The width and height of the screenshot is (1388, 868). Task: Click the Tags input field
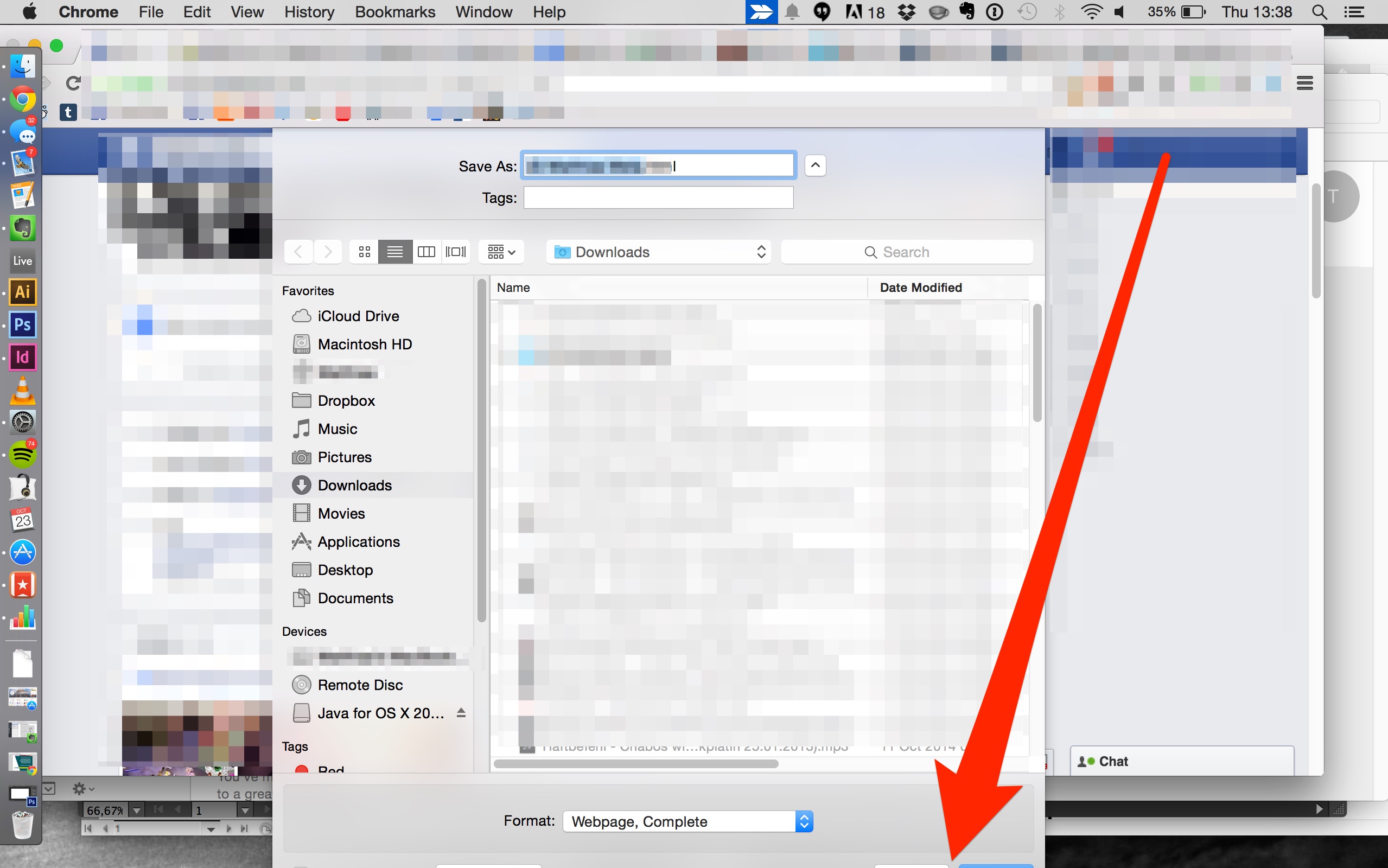click(x=658, y=197)
